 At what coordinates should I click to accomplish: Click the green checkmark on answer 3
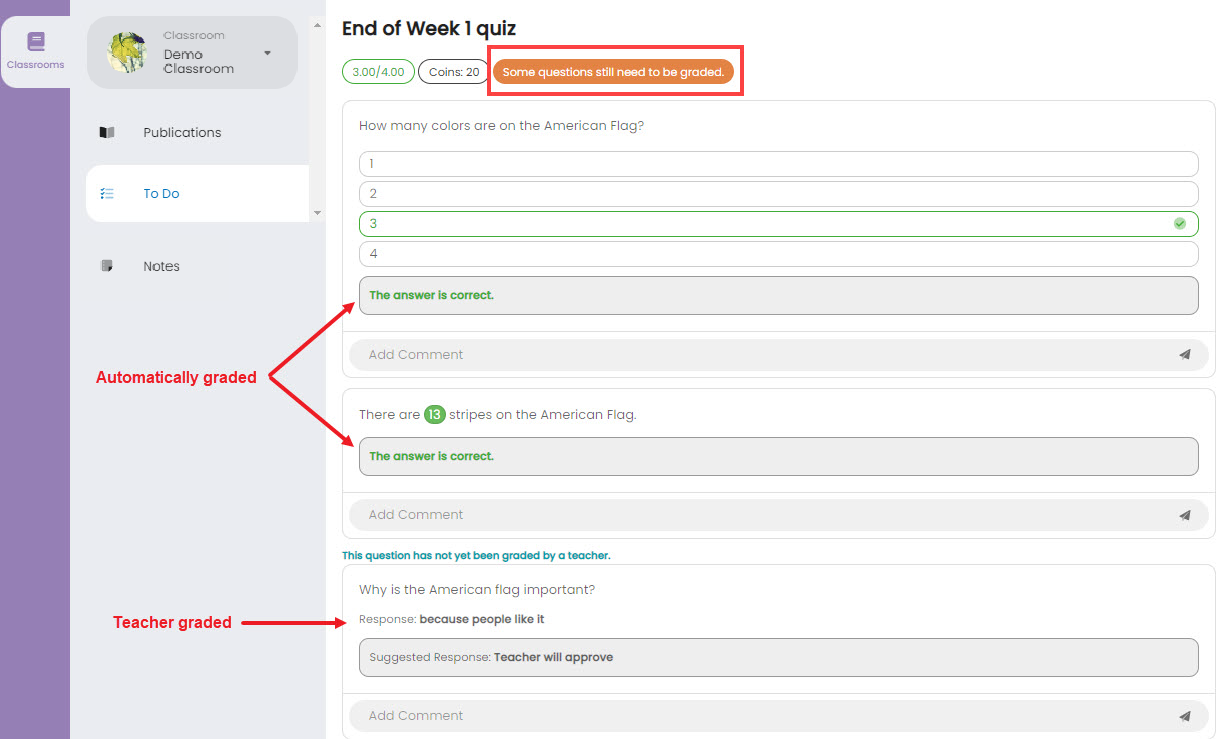pos(1180,224)
